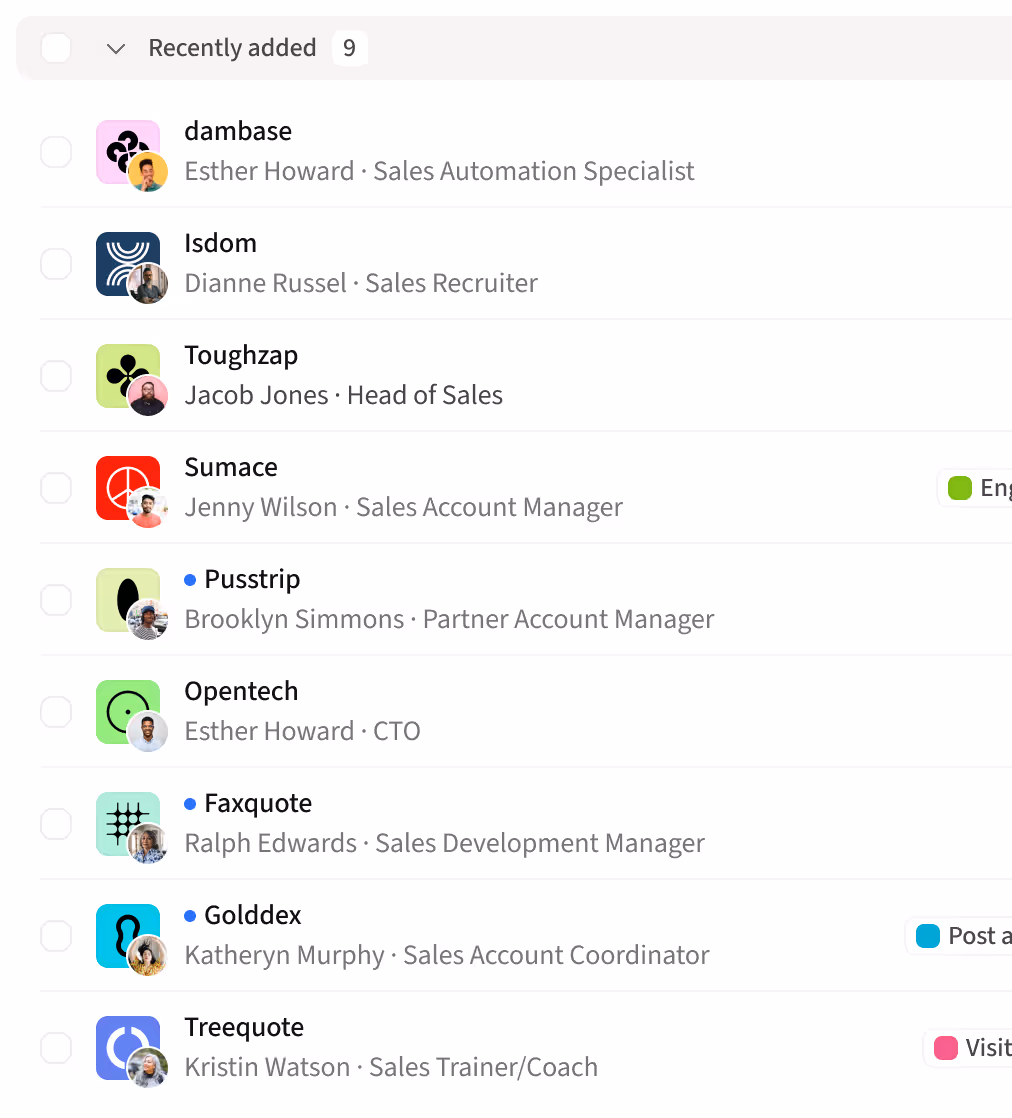Select all with Recently added checkbox
This screenshot has width=1012, height=1118.
pos(56,48)
